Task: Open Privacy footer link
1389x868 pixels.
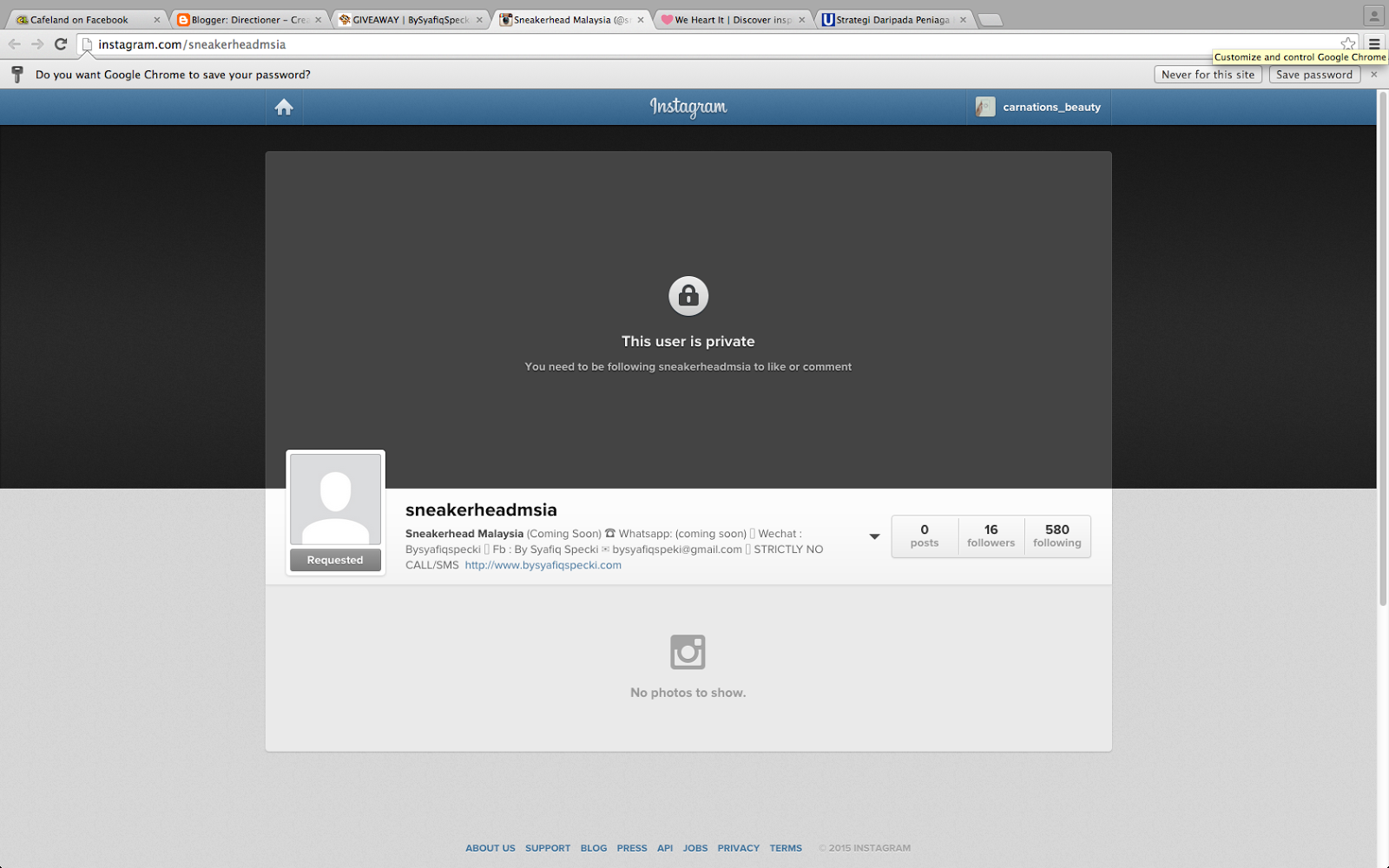Action: pyautogui.click(x=739, y=848)
